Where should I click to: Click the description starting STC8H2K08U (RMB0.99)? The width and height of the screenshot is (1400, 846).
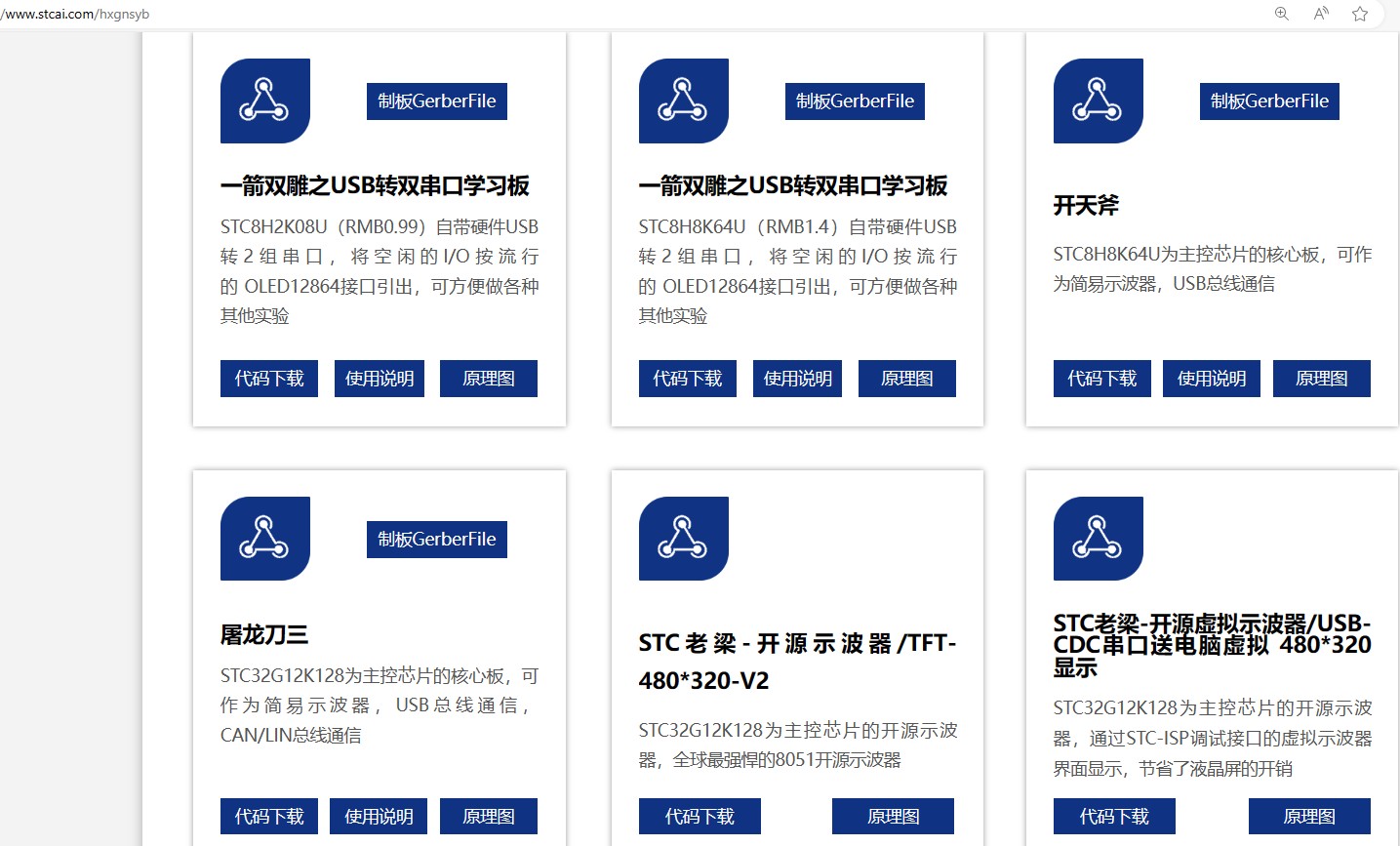380,271
